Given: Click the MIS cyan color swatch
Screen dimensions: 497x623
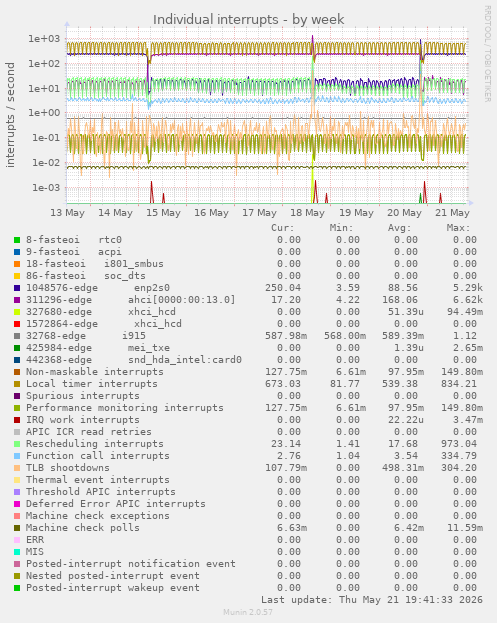Looking at the screenshot, I should [17, 552].
